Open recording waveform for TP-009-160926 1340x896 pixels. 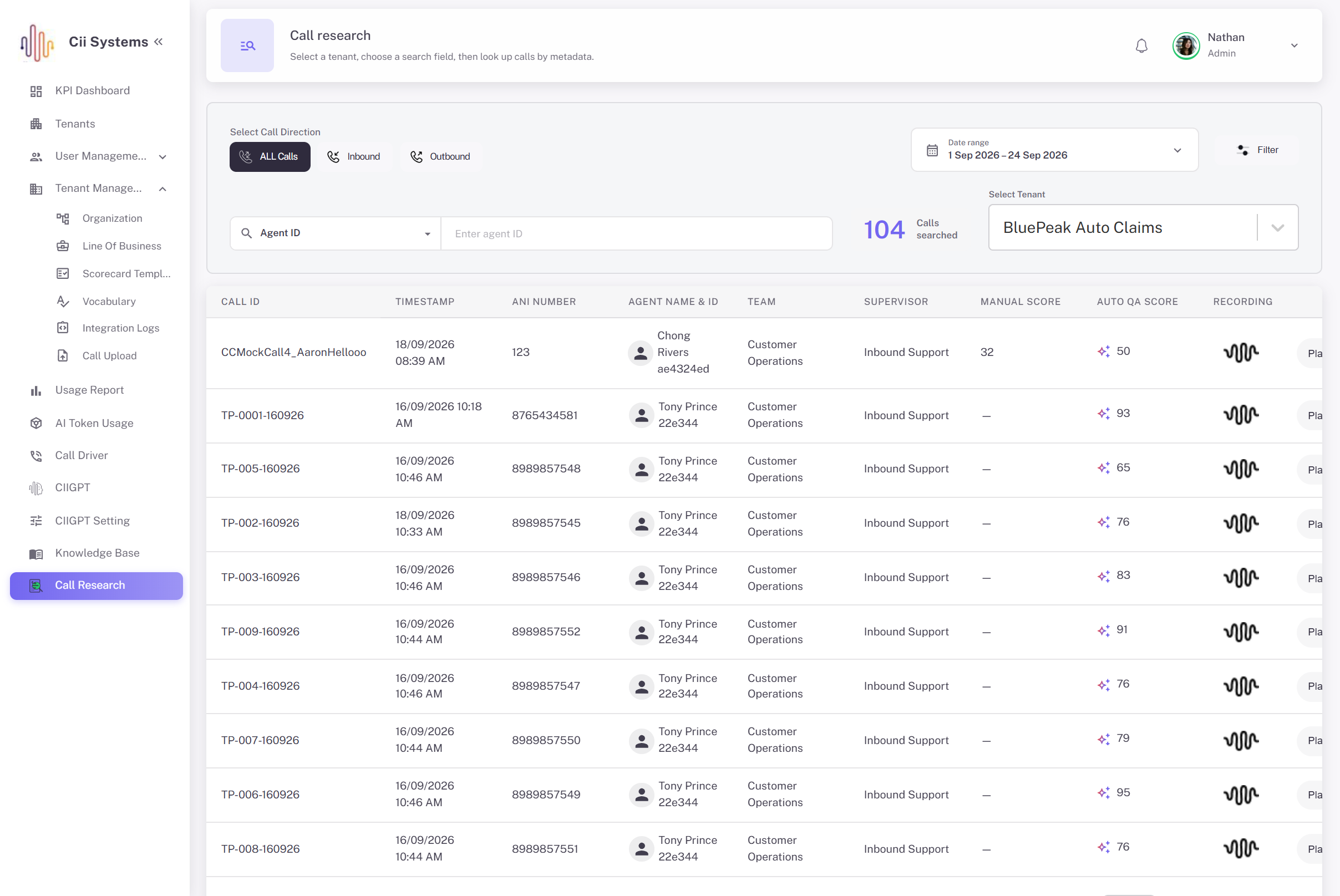(x=1241, y=632)
